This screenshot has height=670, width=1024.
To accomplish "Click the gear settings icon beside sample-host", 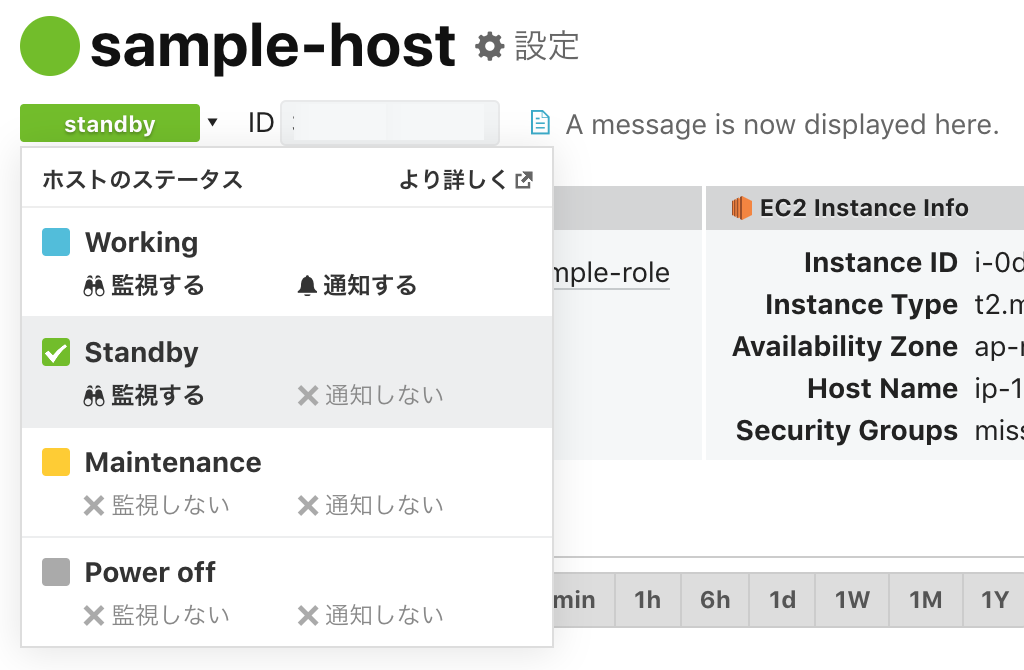I will click(x=489, y=46).
